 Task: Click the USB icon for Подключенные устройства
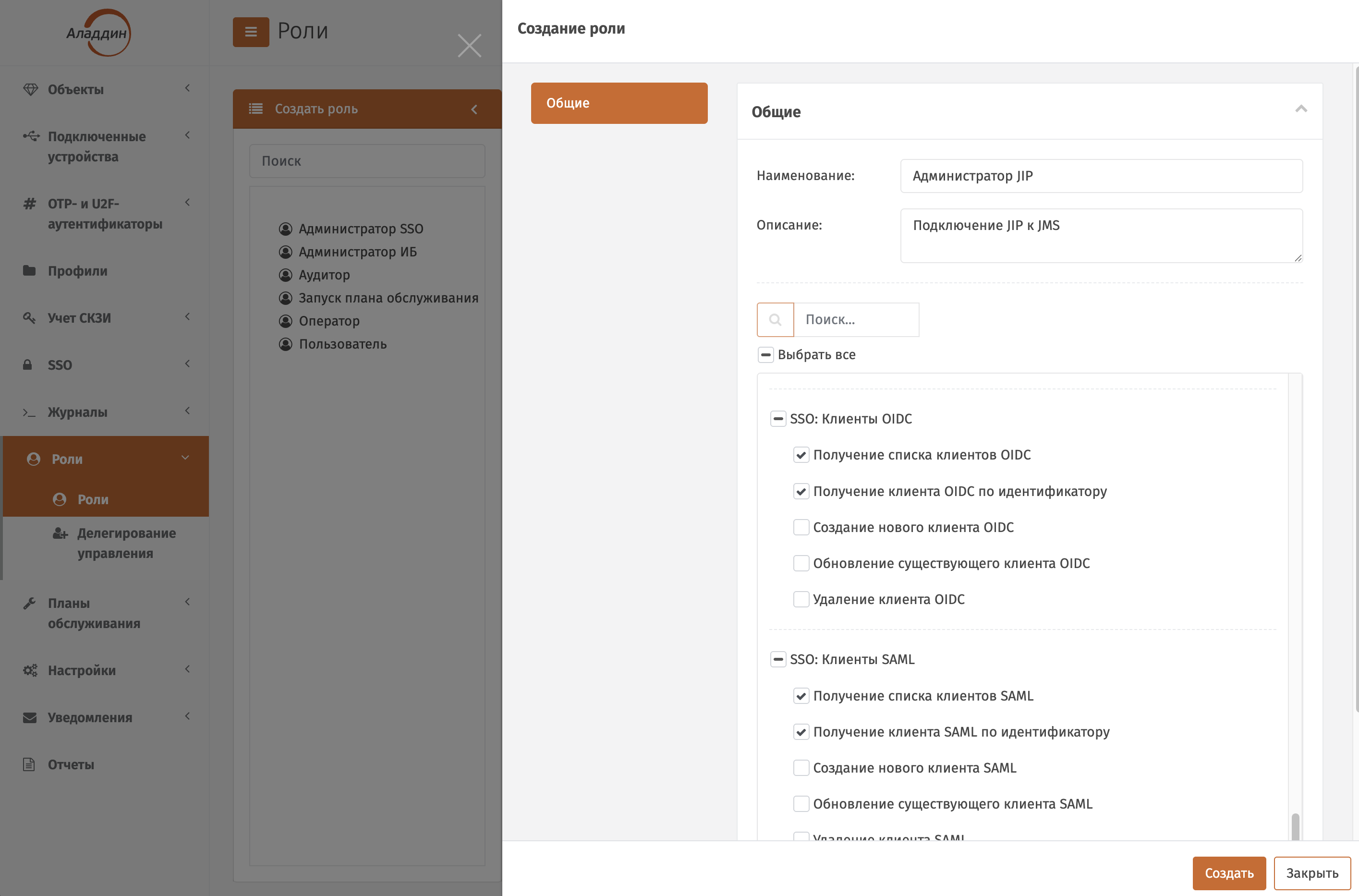31,136
